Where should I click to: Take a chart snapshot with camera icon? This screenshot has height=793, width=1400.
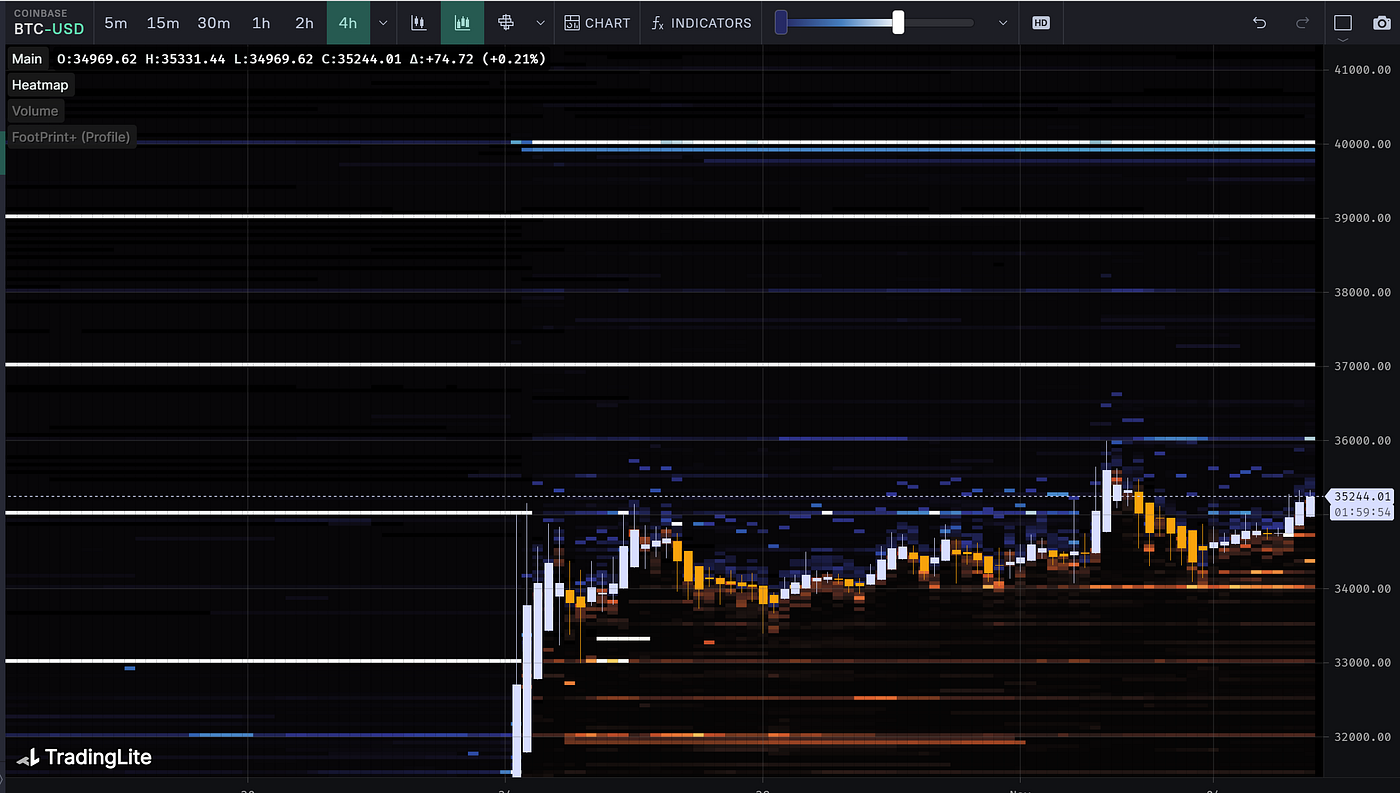click(x=1381, y=23)
